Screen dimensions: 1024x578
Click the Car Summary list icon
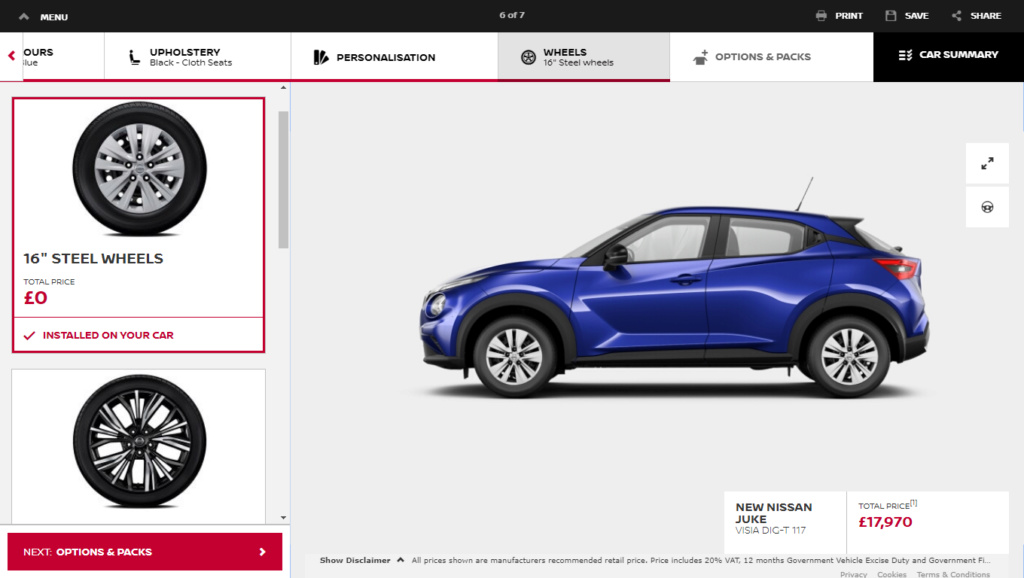point(904,55)
